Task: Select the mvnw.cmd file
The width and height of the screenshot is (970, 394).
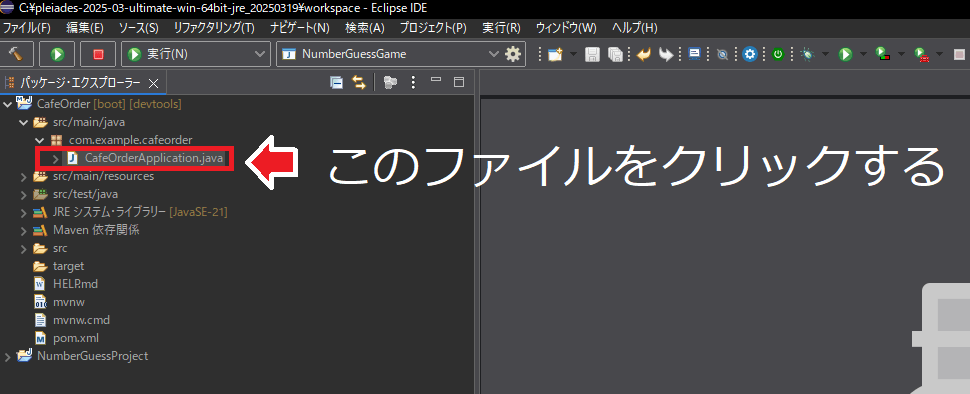Action: [x=82, y=320]
